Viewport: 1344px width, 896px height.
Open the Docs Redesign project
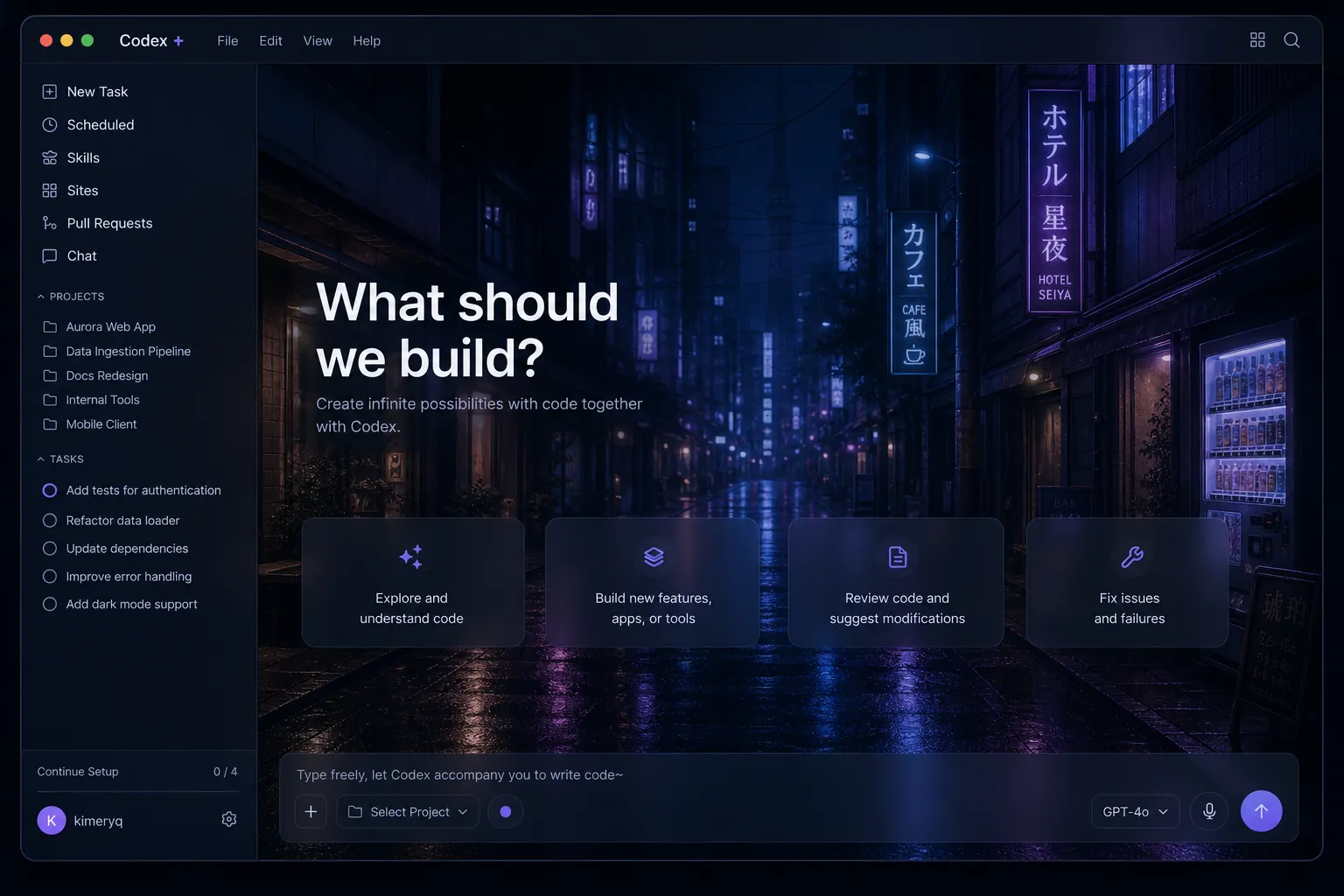tap(107, 375)
